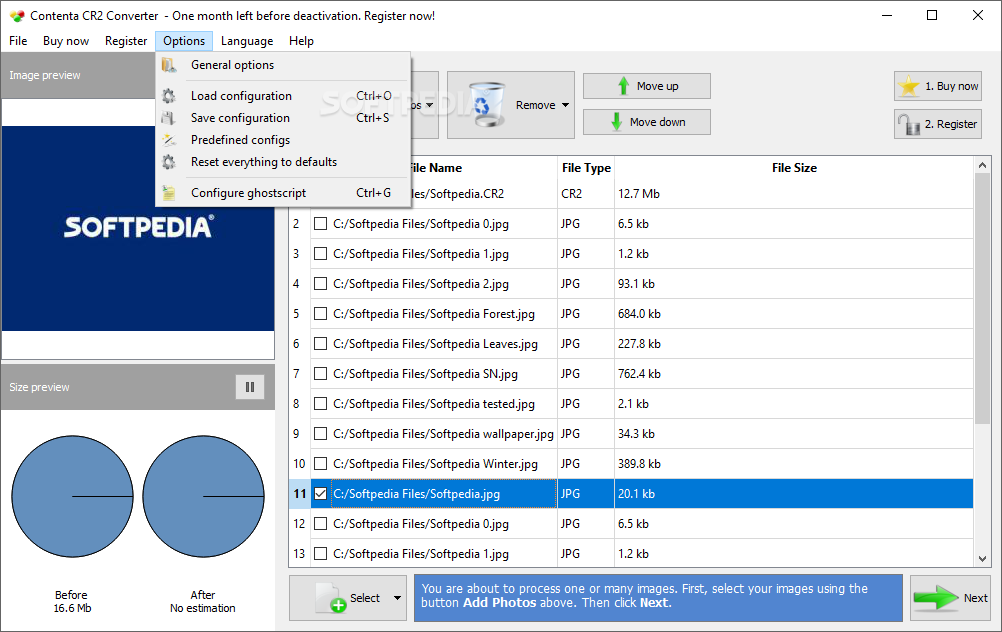Viewport: 1002px width, 632px height.
Task: Click the padlock Register icon
Action: 908,124
